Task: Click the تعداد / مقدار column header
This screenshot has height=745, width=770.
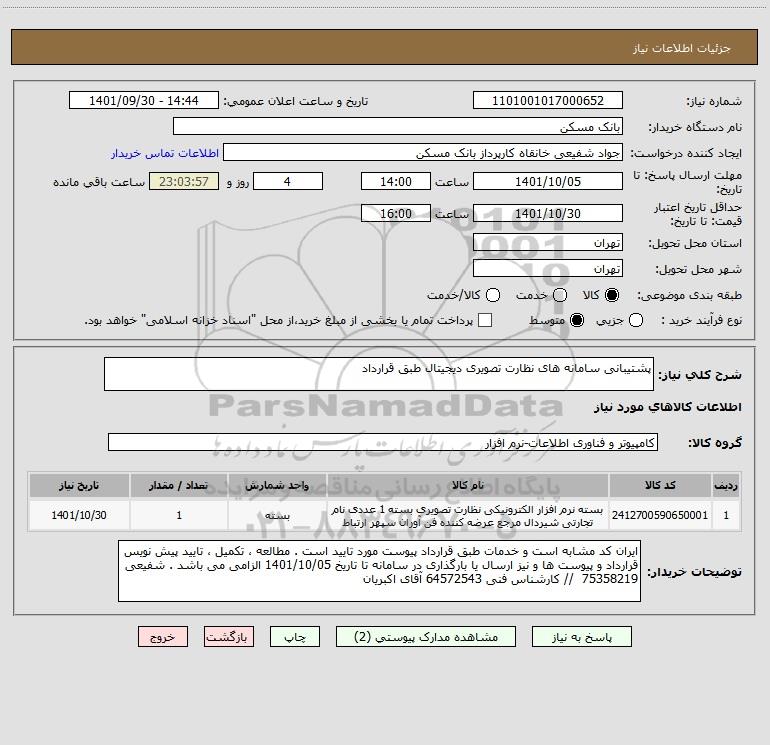Action: (179, 485)
